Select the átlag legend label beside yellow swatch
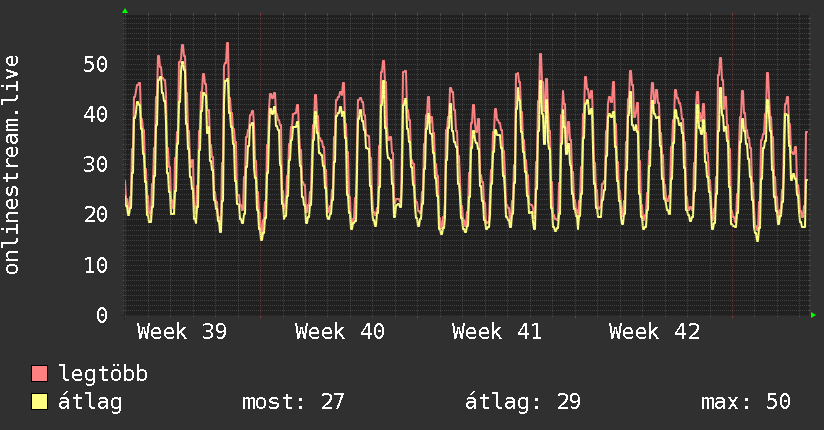824x430 pixels. tap(91, 402)
